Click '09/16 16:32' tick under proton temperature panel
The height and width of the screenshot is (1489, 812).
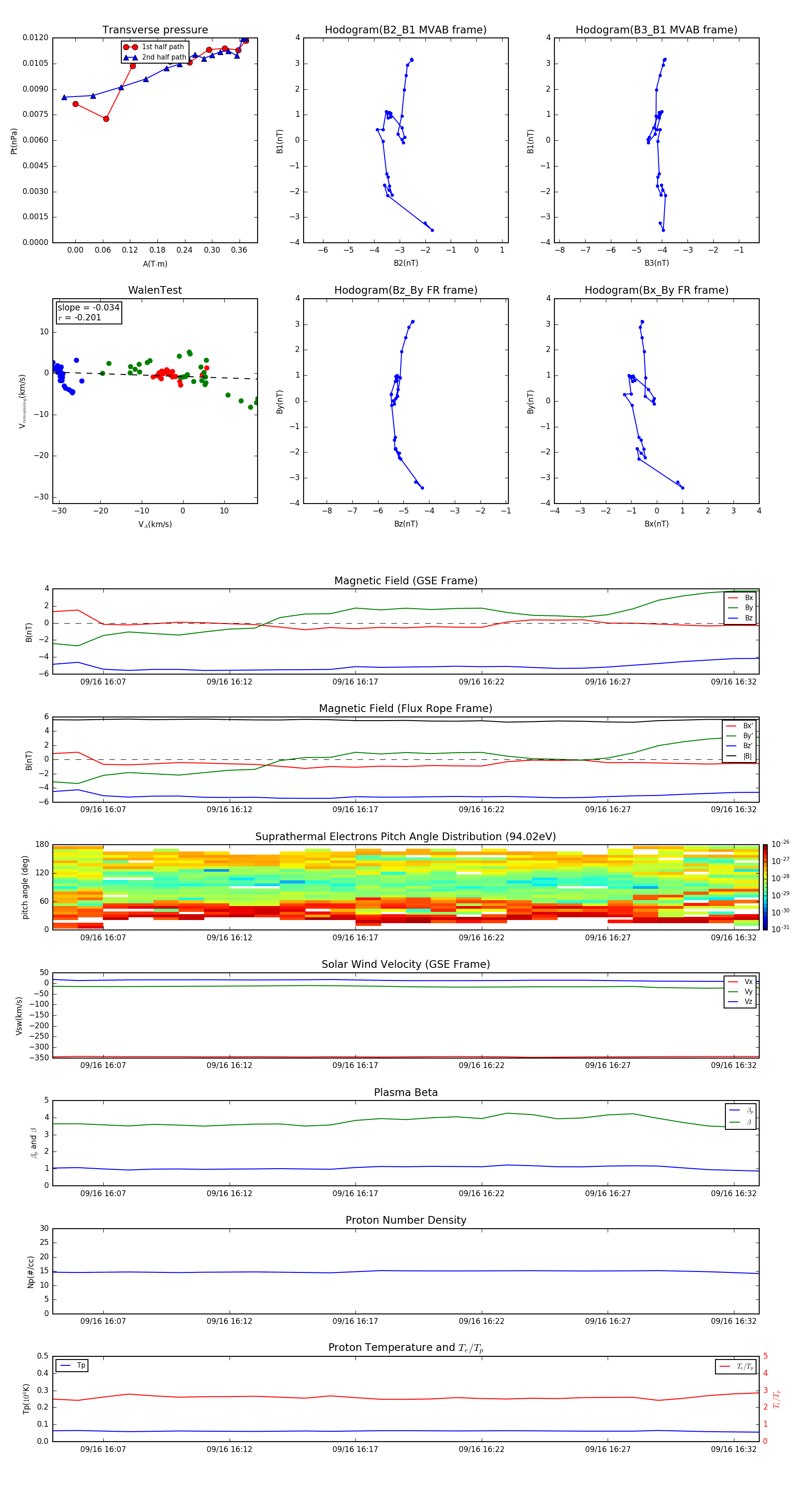pyautogui.click(x=734, y=1449)
